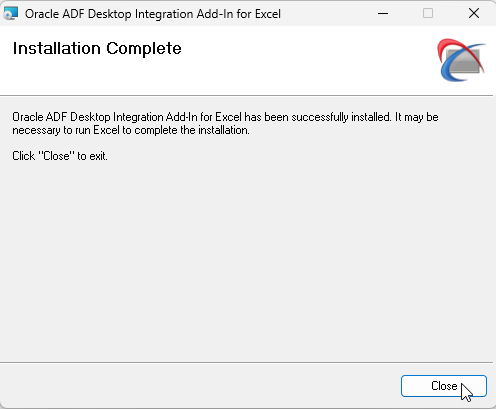The image size is (496, 410).
Task: Click the red arc of the Oracle logo
Action: point(448,47)
